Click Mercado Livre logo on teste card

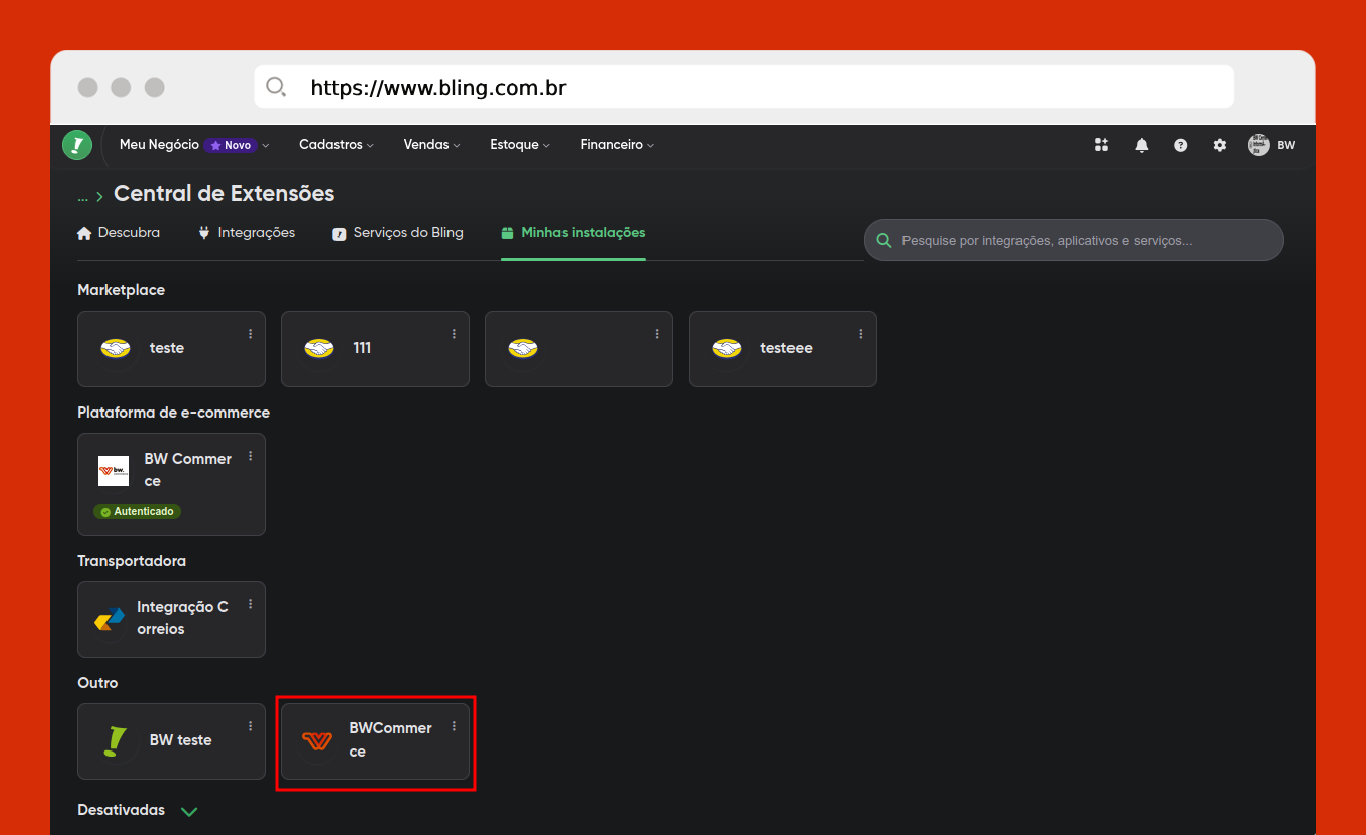pos(116,348)
